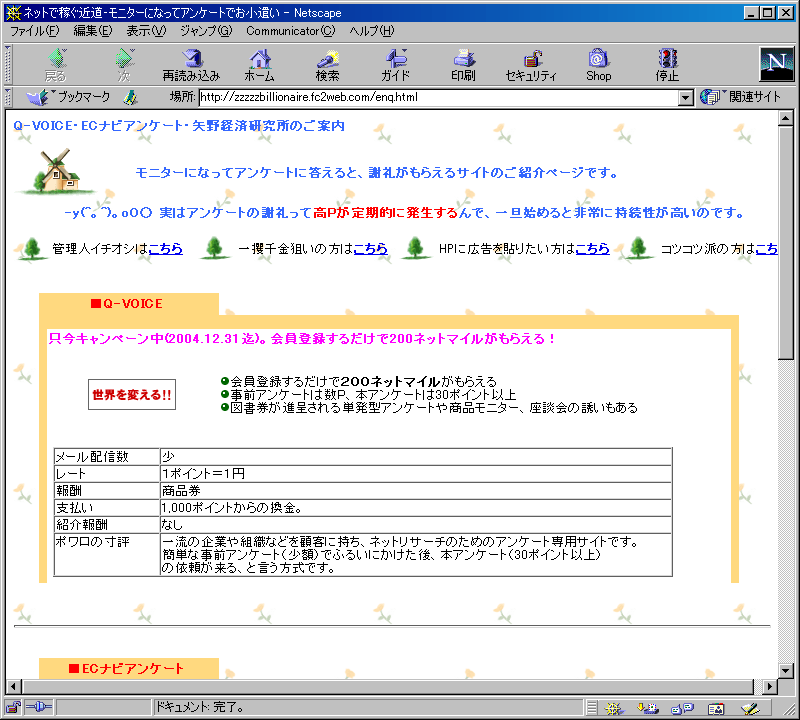The width and height of the screenshot is (800, 720).
Task: Open the 編集(E) menu
Action: coord(92,31)
